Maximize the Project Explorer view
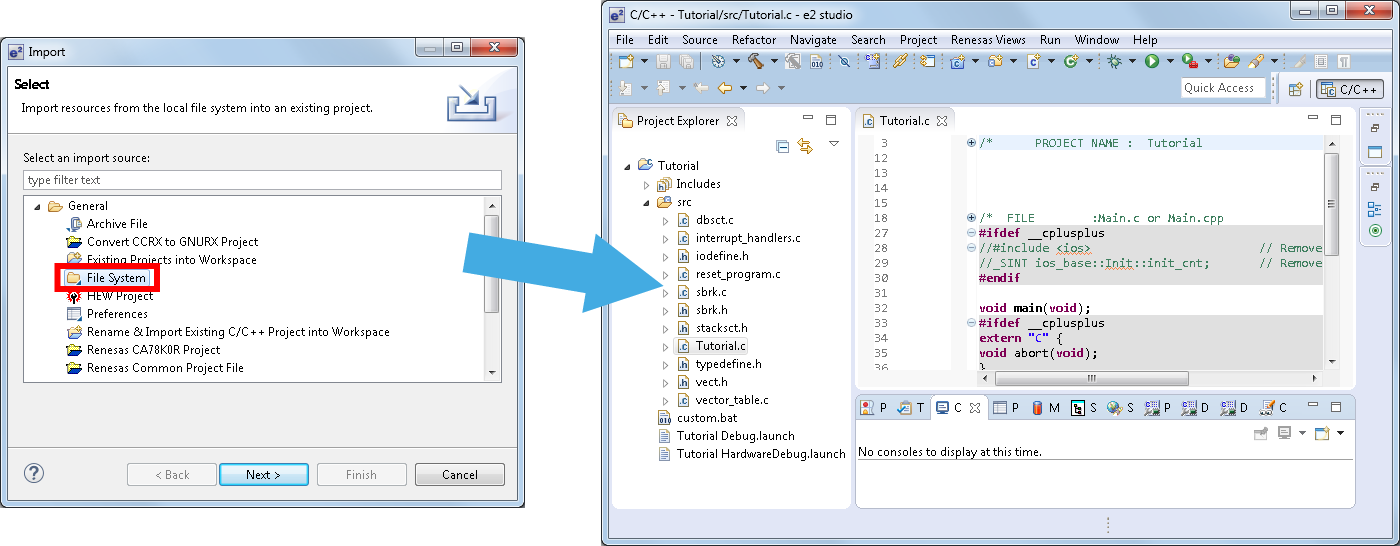 [x=831, y=120]
